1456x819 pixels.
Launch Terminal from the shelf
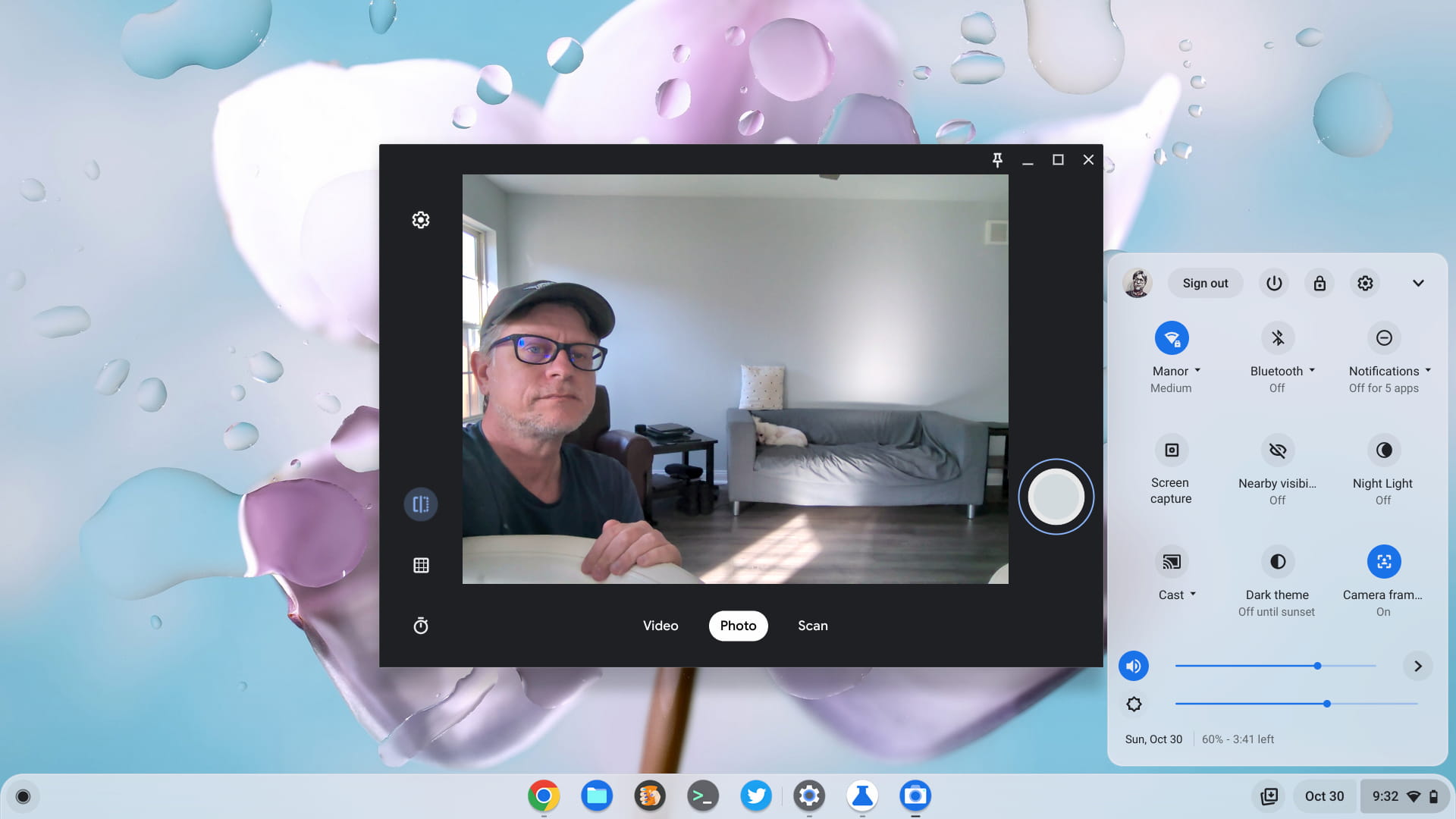click(703, 796)
